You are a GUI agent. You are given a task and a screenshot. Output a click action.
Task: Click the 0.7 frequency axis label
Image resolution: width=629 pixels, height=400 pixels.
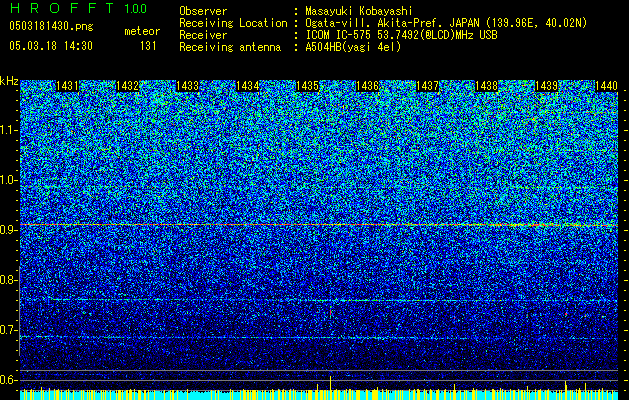(8, 330)
